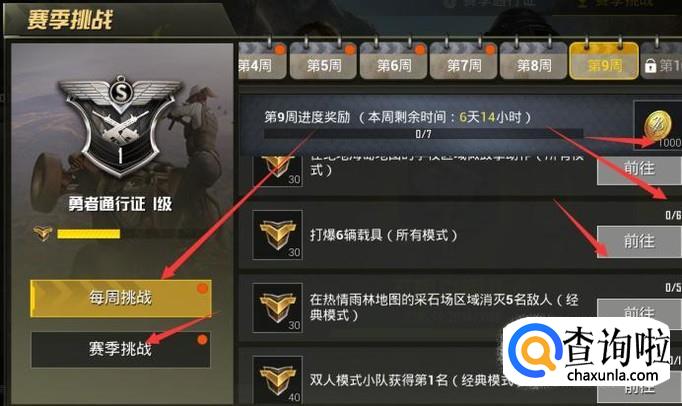682x406 pixels.
Task: Click the week 9 progress bar 0/7
Action: pos(423,134)
